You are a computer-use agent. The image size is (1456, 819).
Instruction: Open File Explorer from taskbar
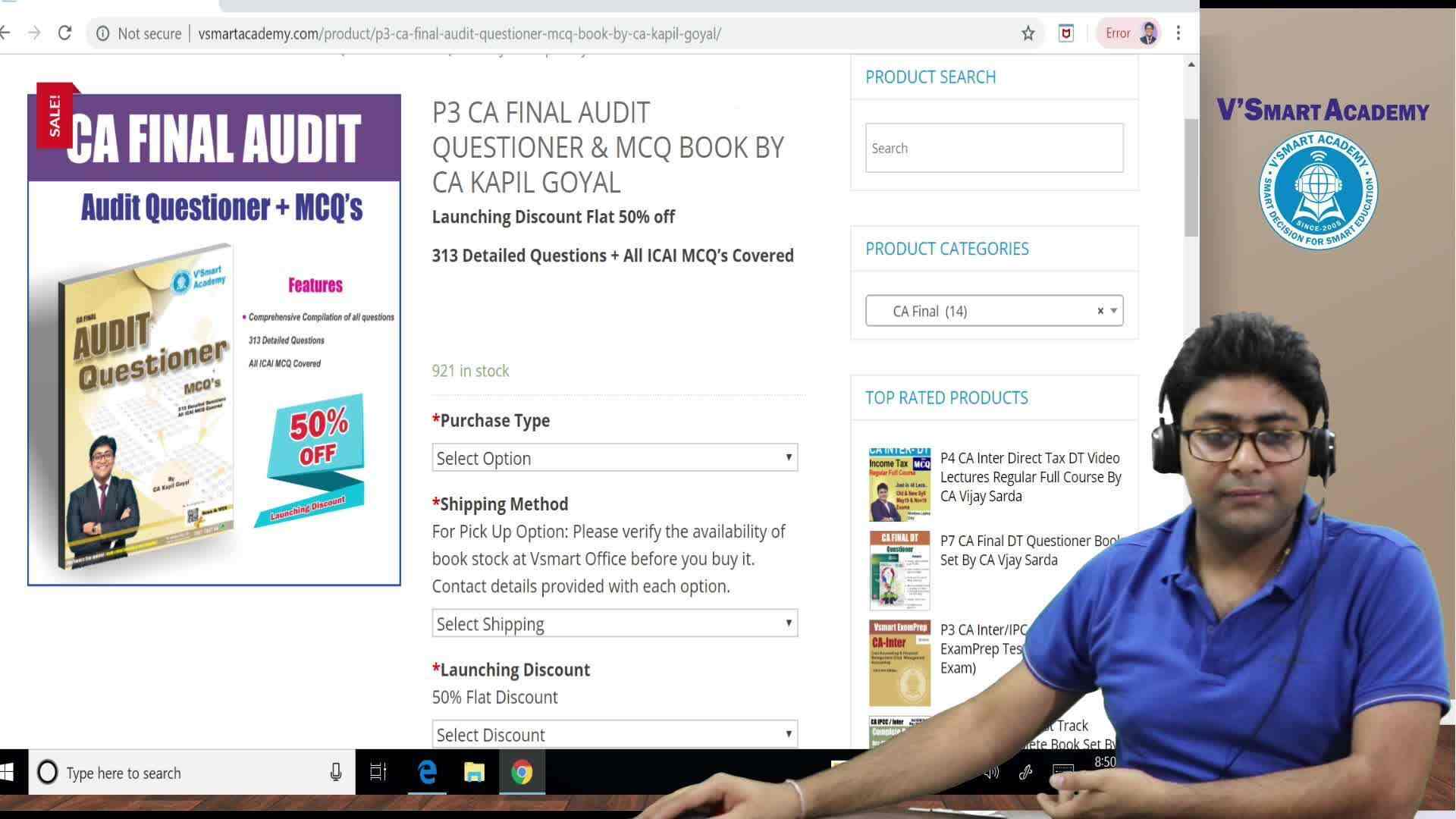[474, 772]
